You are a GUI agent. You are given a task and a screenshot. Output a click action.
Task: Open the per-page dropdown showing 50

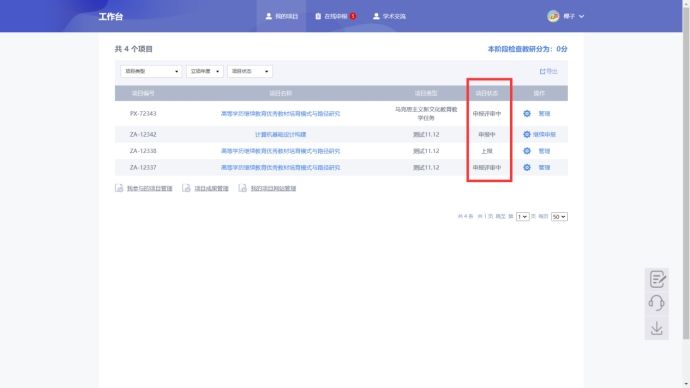(x=559, y=216)
